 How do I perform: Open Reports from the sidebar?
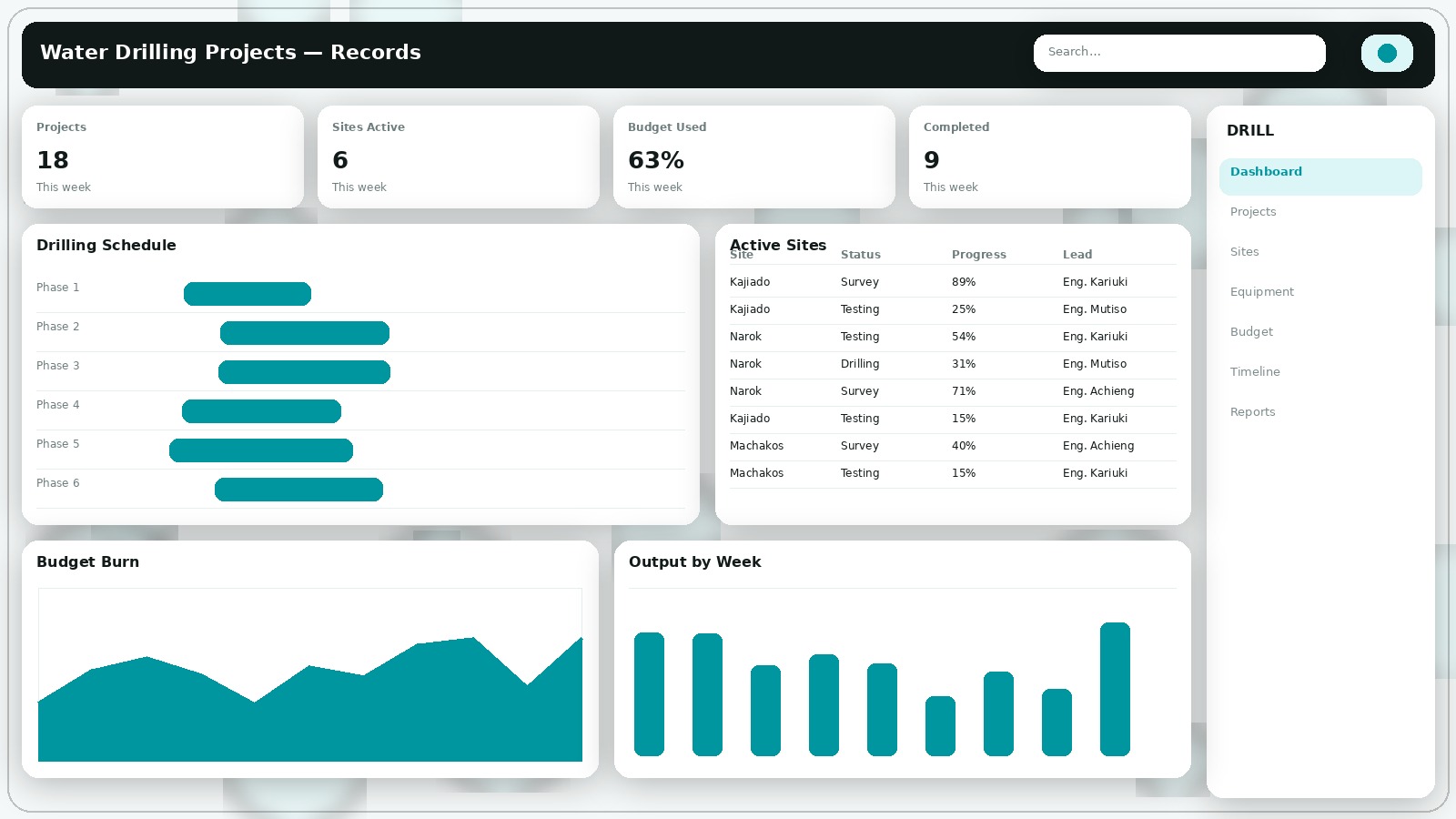tap(1252, 412)
